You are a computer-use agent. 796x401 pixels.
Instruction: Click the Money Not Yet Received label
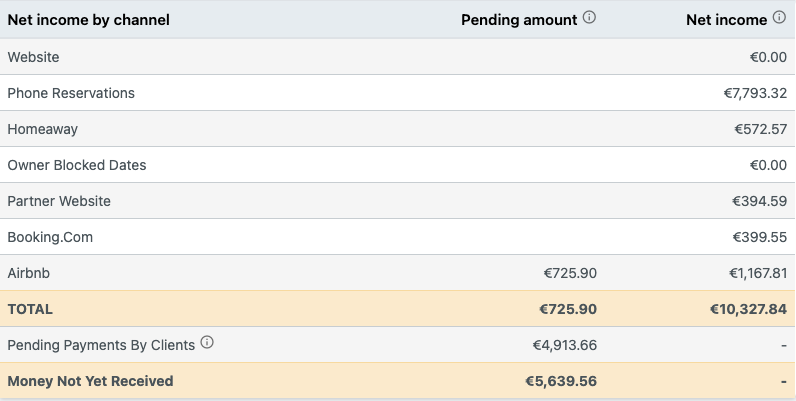pyautogui.click(x=90, y=381)
